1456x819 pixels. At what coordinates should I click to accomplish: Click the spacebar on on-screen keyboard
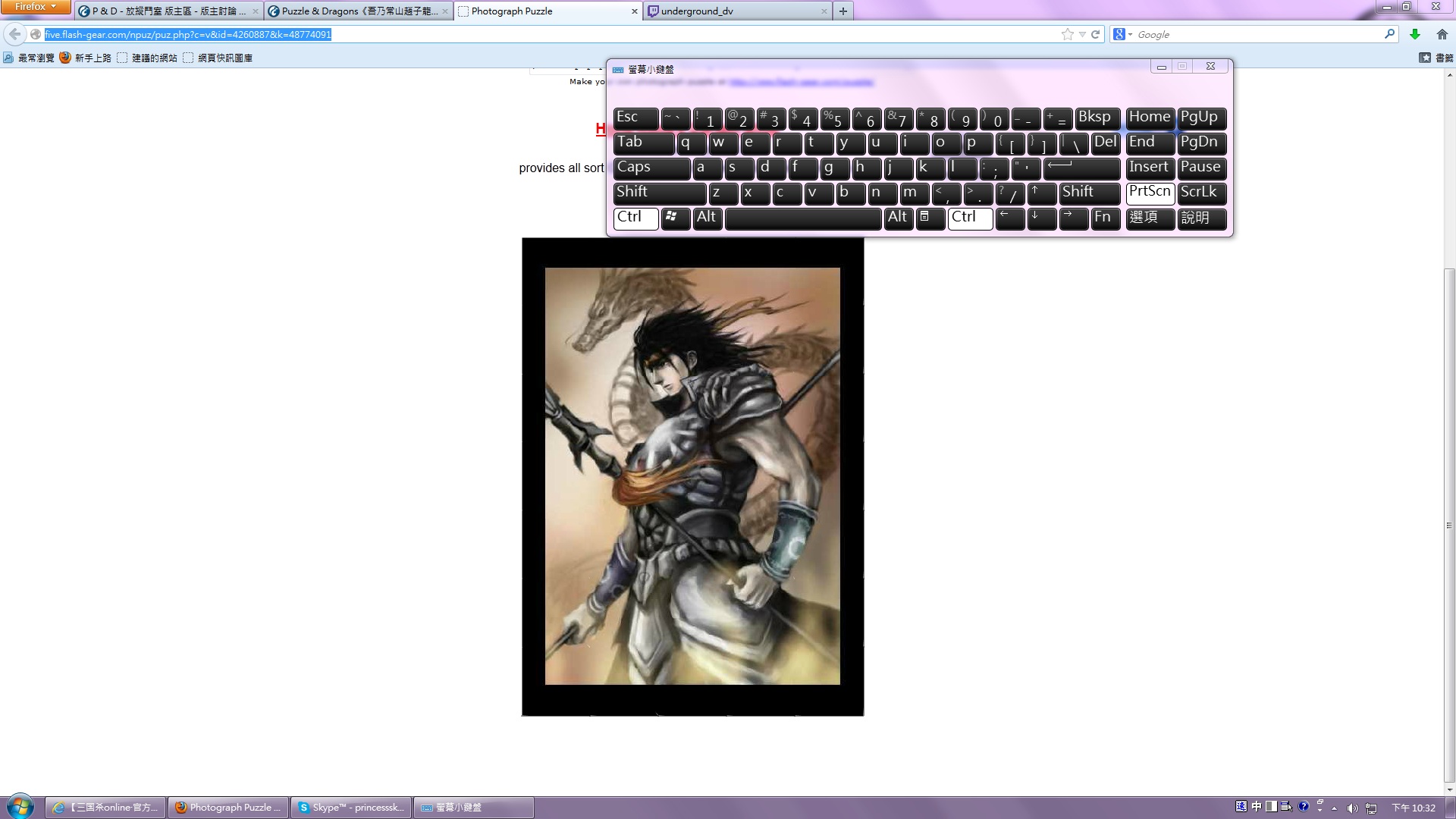[803, 218]
